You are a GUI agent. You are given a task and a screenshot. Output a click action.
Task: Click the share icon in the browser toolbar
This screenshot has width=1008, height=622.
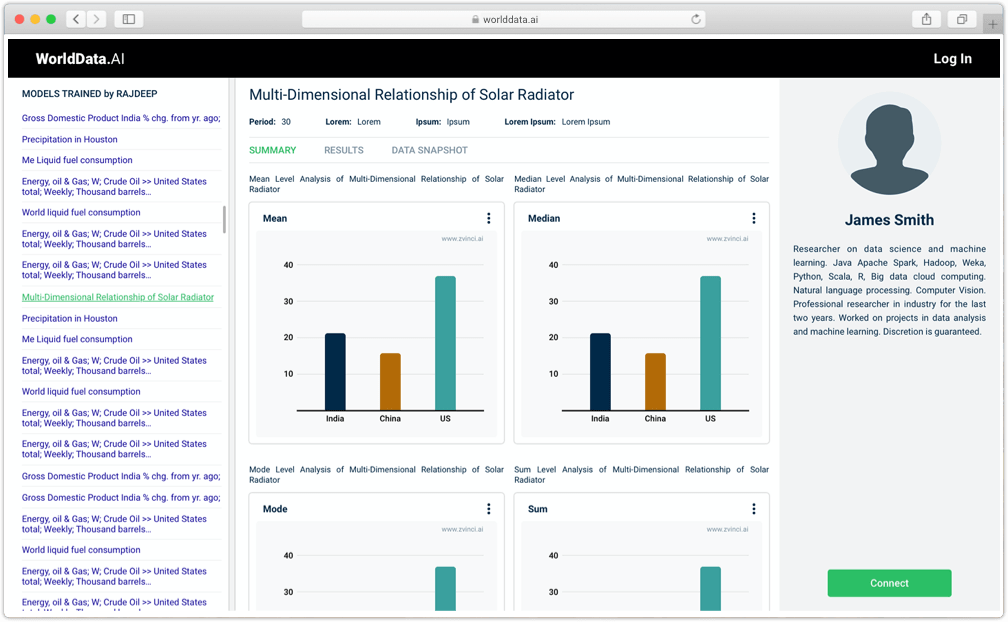925,18
